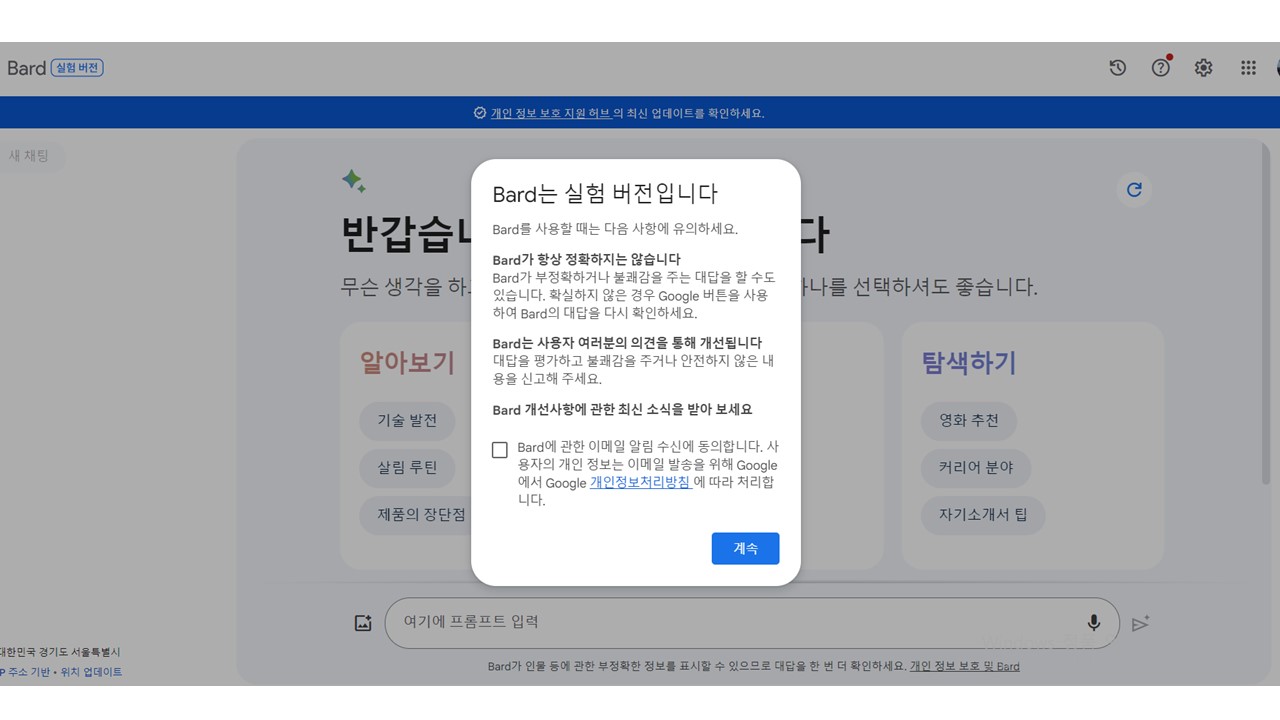
Task: Click the 계속 button in the dialog
Action: point(745,548)
